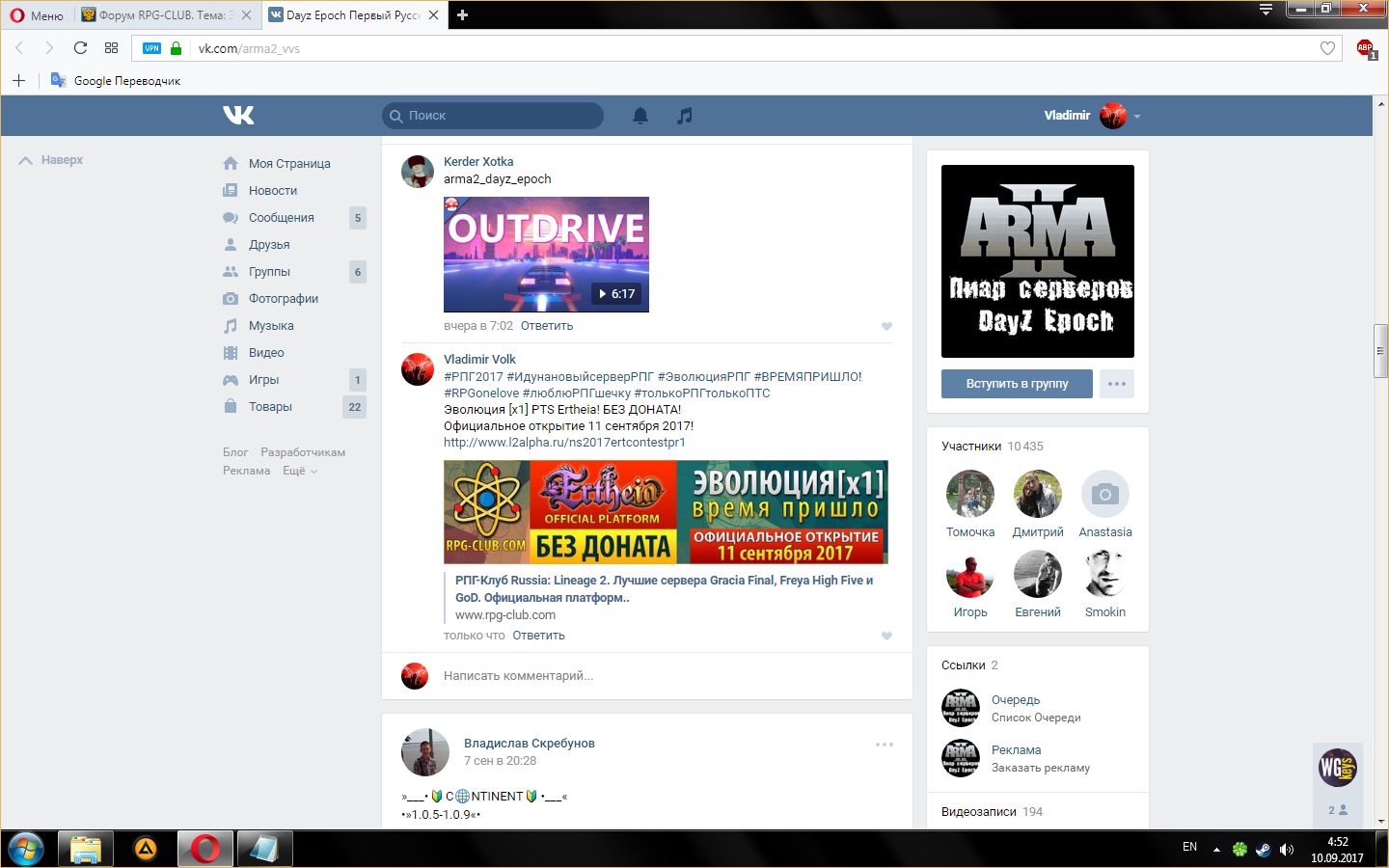
Task: Open AIMP icon in taskbar
Action: (x=146, y=849)
